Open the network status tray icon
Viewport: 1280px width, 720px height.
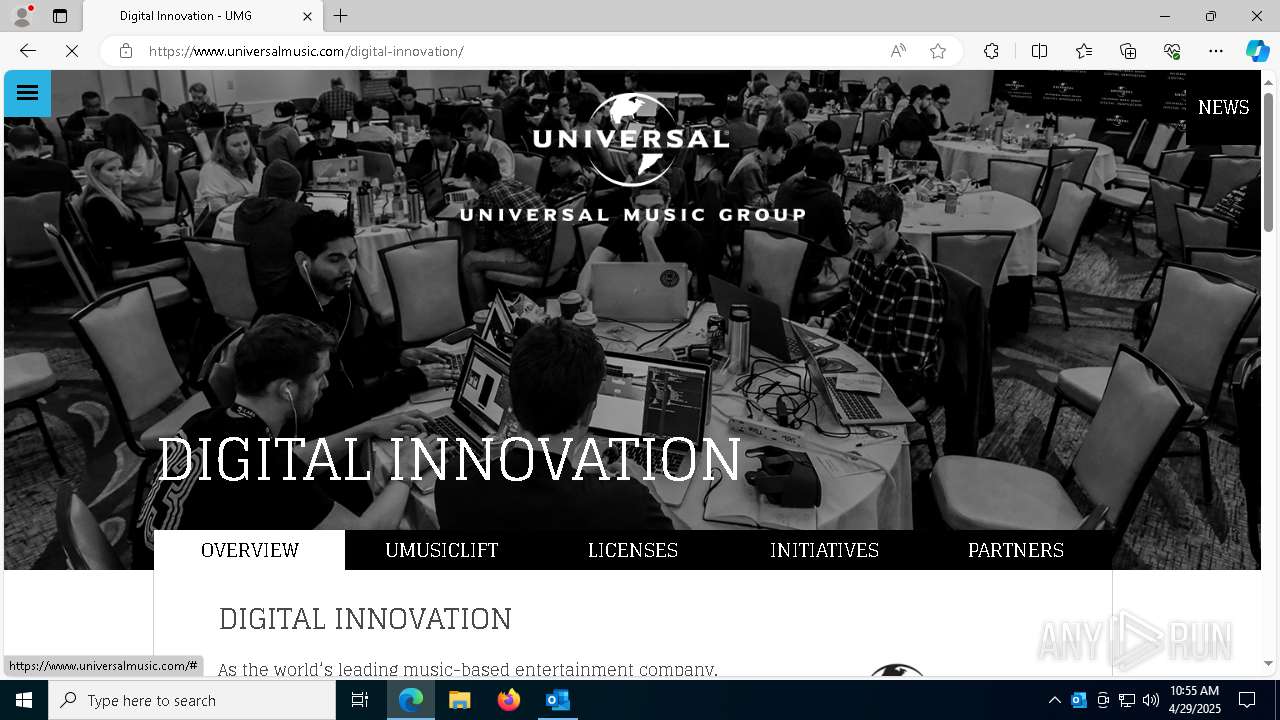1127,700
